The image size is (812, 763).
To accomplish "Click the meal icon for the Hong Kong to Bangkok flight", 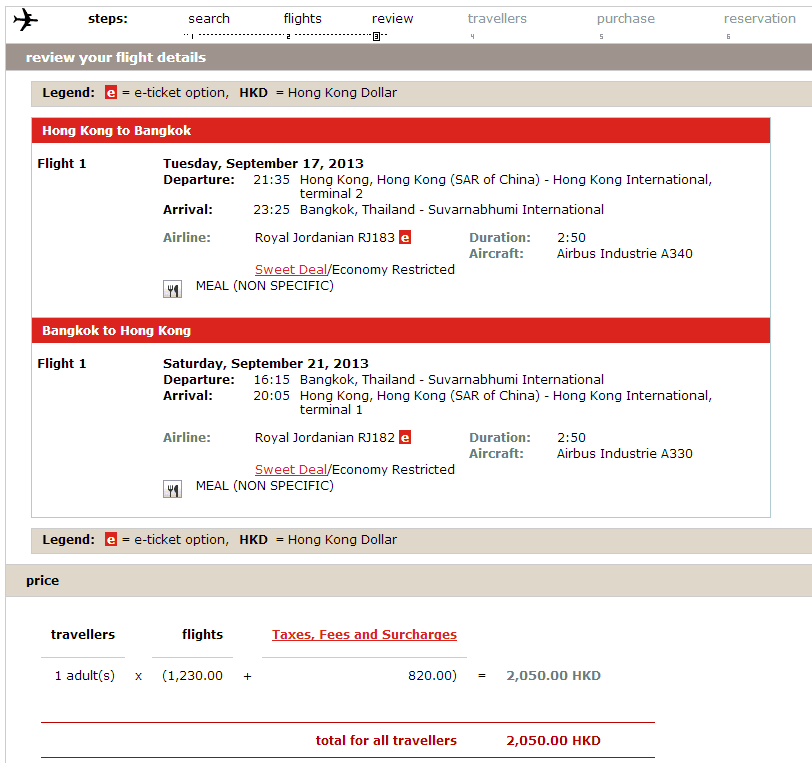I will coord(172,289).
